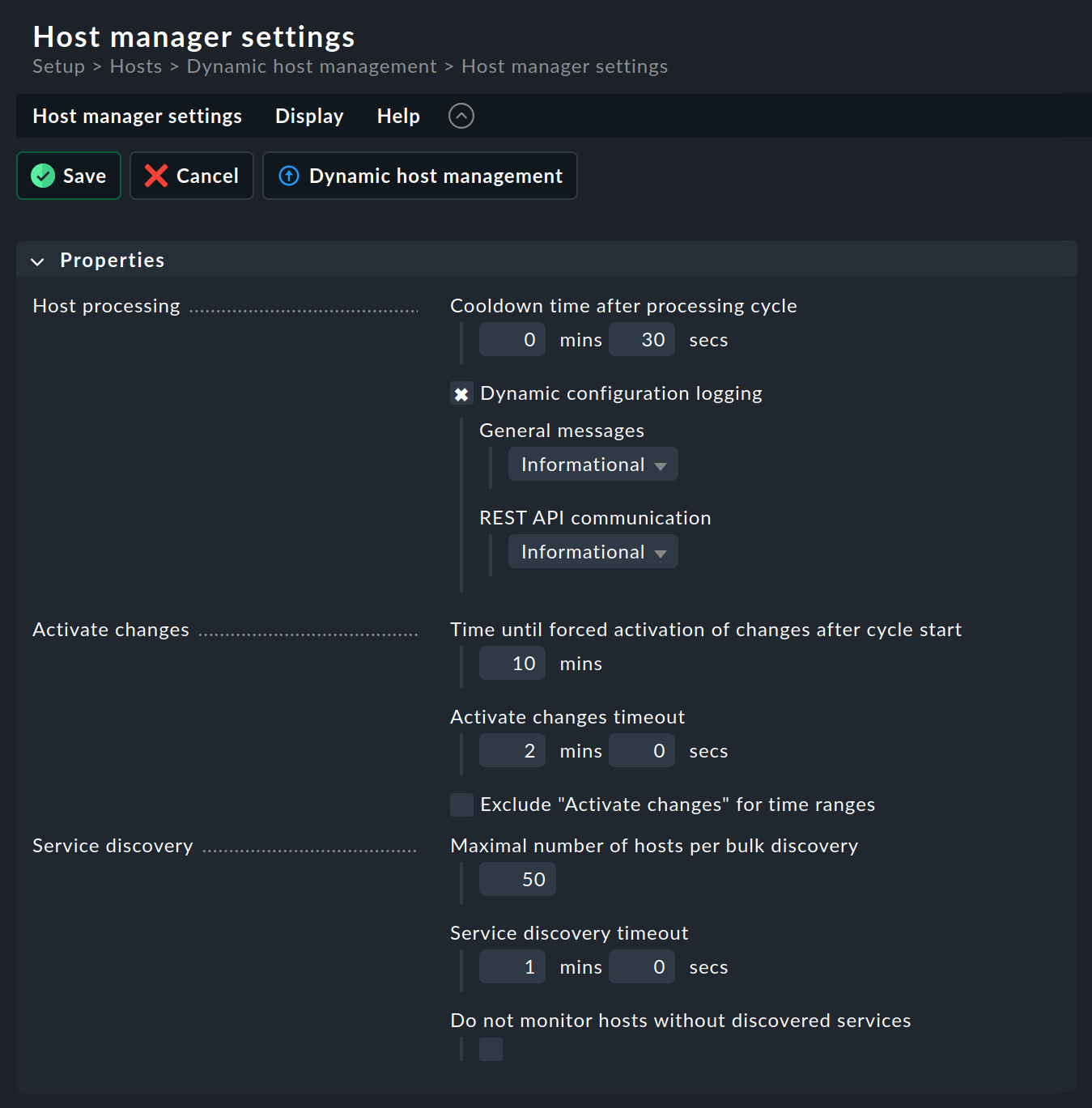Select the cooldown seconds input showing 30
Viewport: 1092px width, 1108px height.
(x=641, y=339)
